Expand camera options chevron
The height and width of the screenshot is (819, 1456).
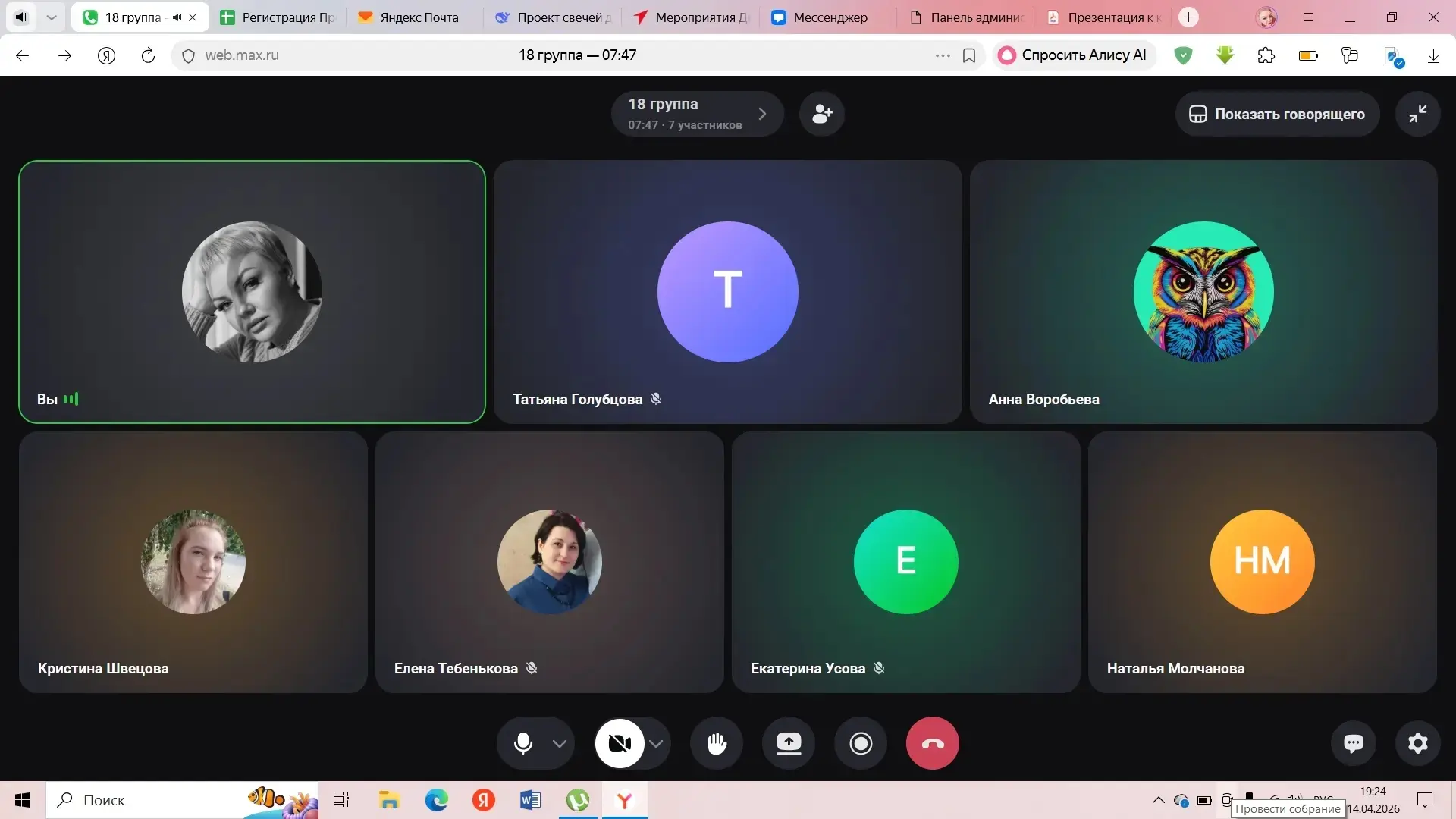point(657,743)
